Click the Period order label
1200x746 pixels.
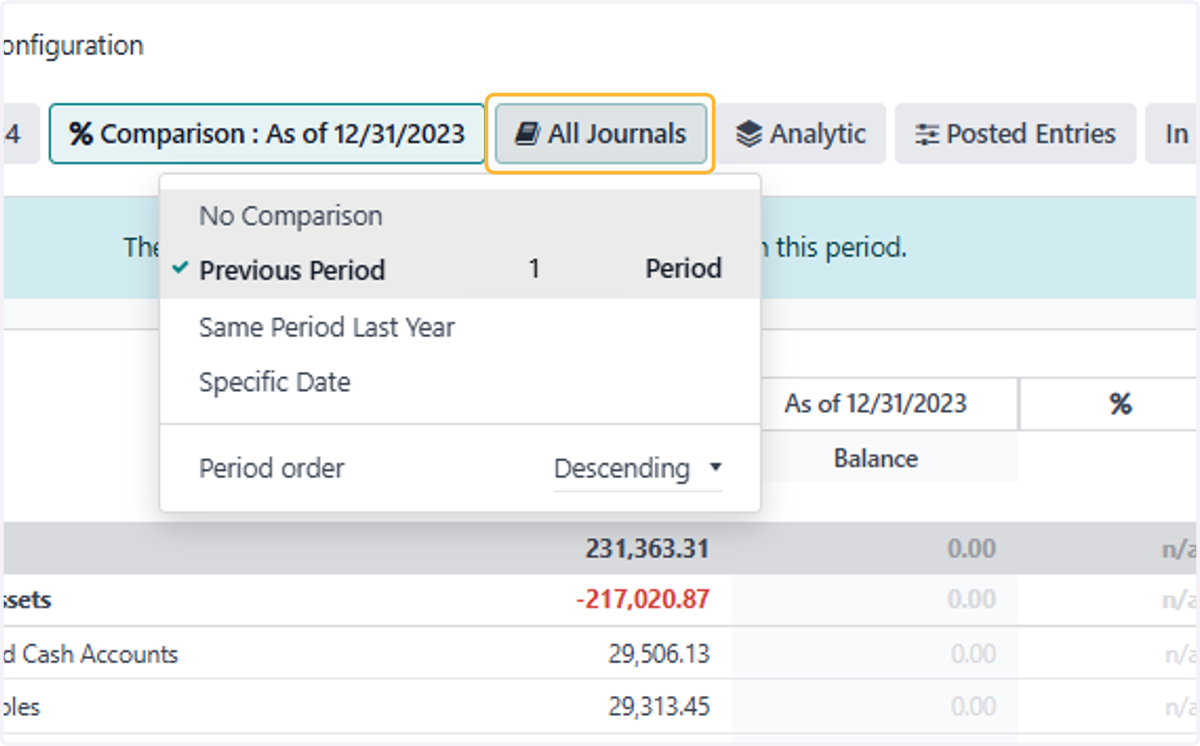tap(271, 468)
